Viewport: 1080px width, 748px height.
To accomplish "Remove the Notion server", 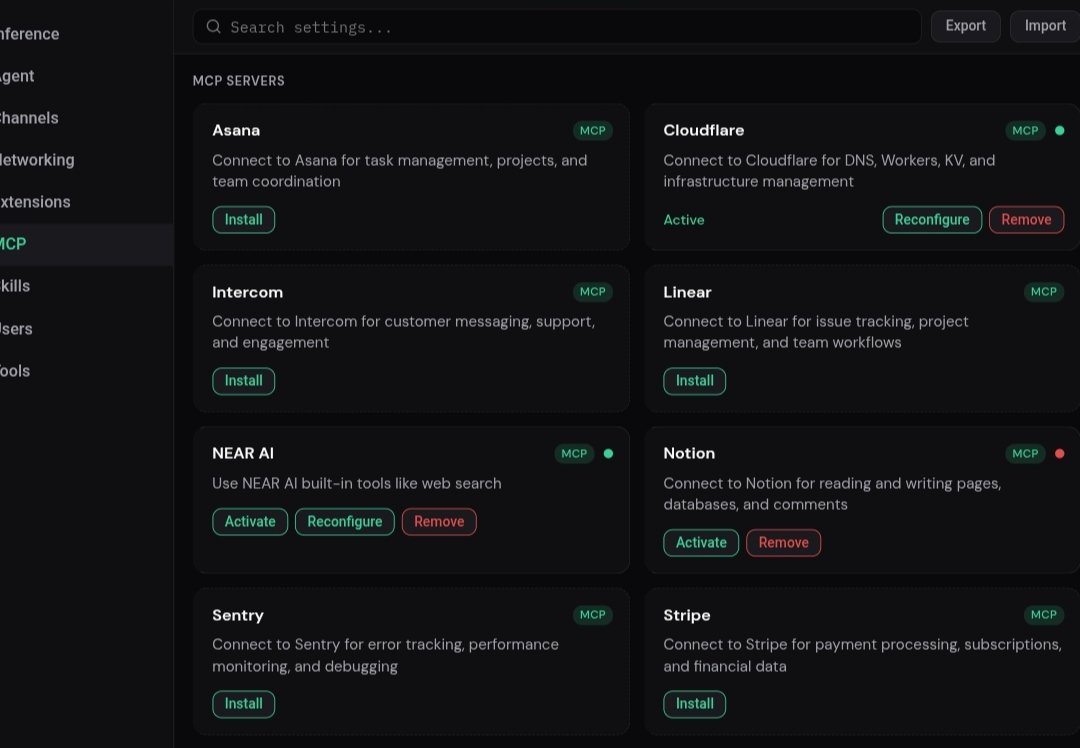I will tap(783, 543).
